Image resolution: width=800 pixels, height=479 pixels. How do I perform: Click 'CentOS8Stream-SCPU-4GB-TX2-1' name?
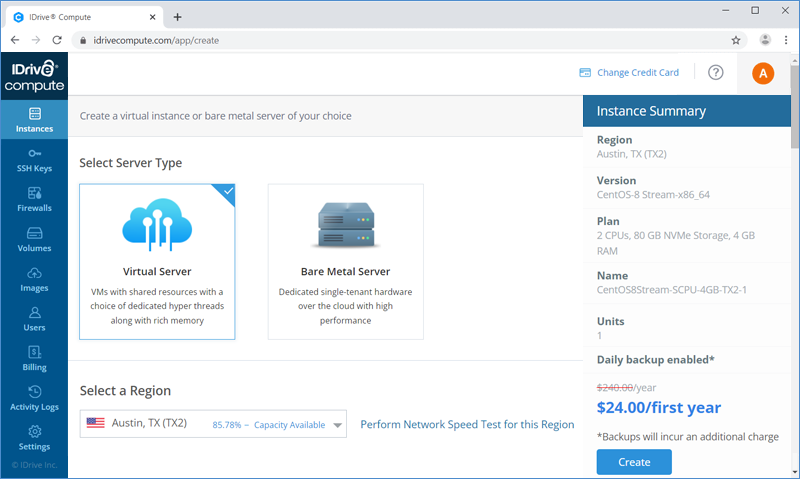pos(672,290)
